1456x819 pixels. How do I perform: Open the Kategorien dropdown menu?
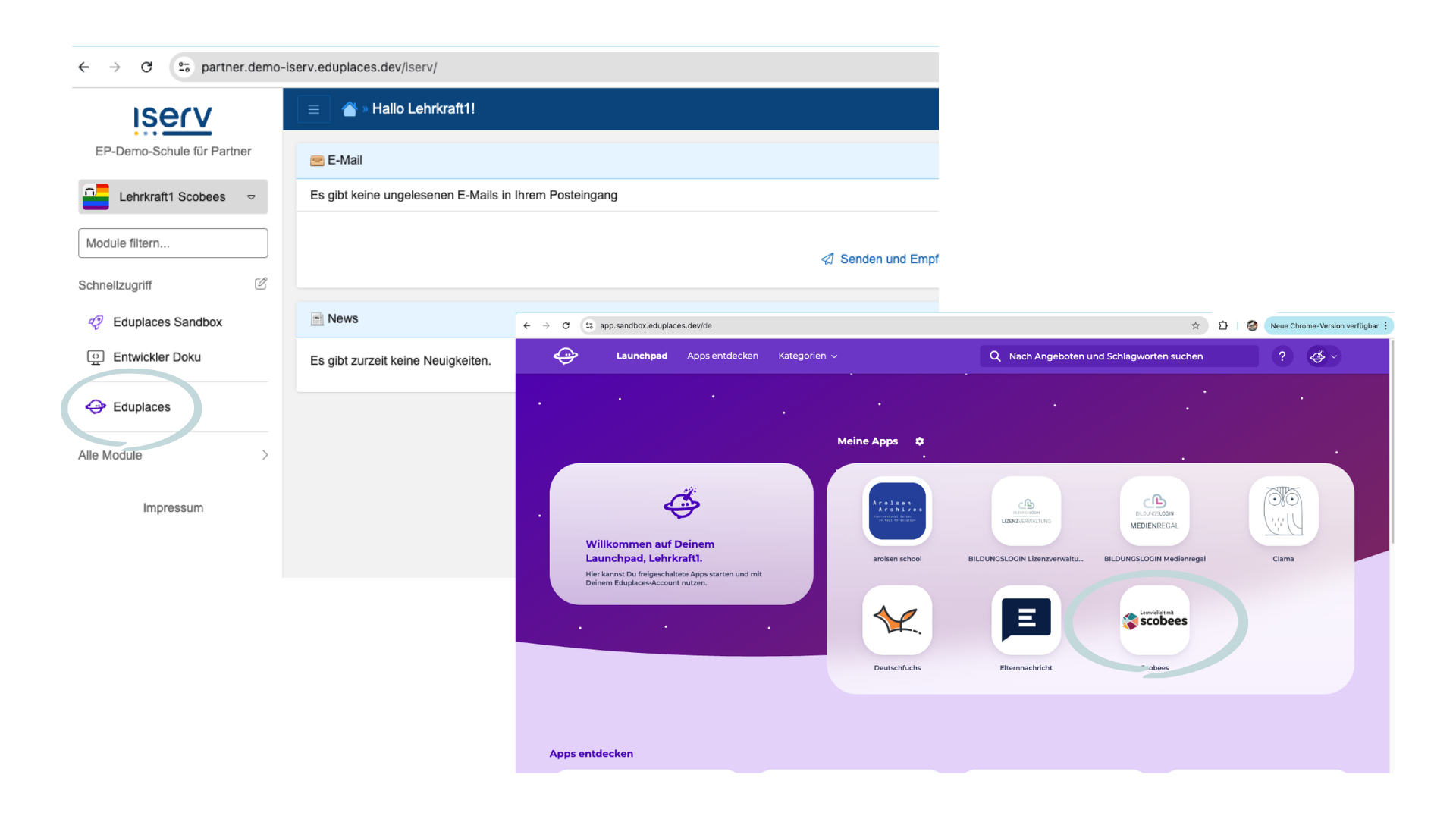tap(807, 356)
